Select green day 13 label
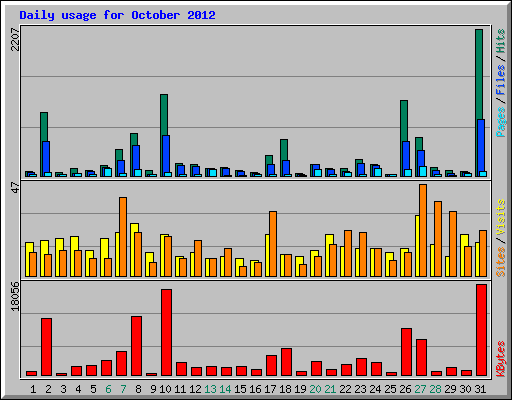The height and width of the screenshot is (400, 512). (210, 389)
